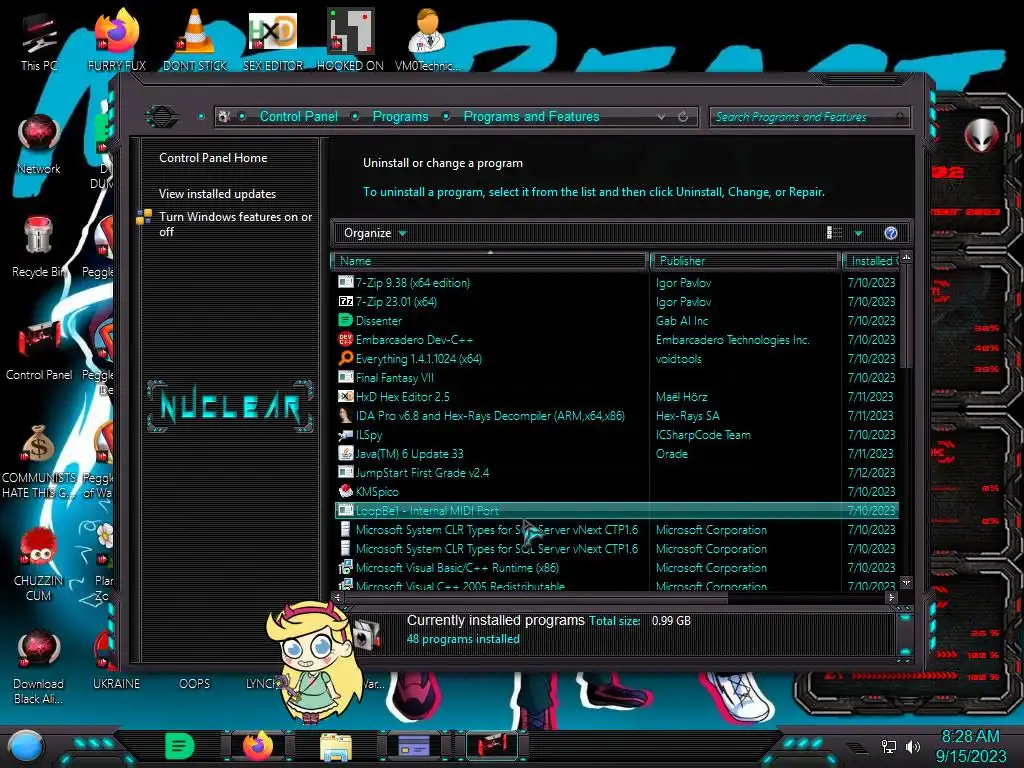This screenshot has height=768, width=1024.
Task: Open Dissenter from the taskbar
Action: 179,746
